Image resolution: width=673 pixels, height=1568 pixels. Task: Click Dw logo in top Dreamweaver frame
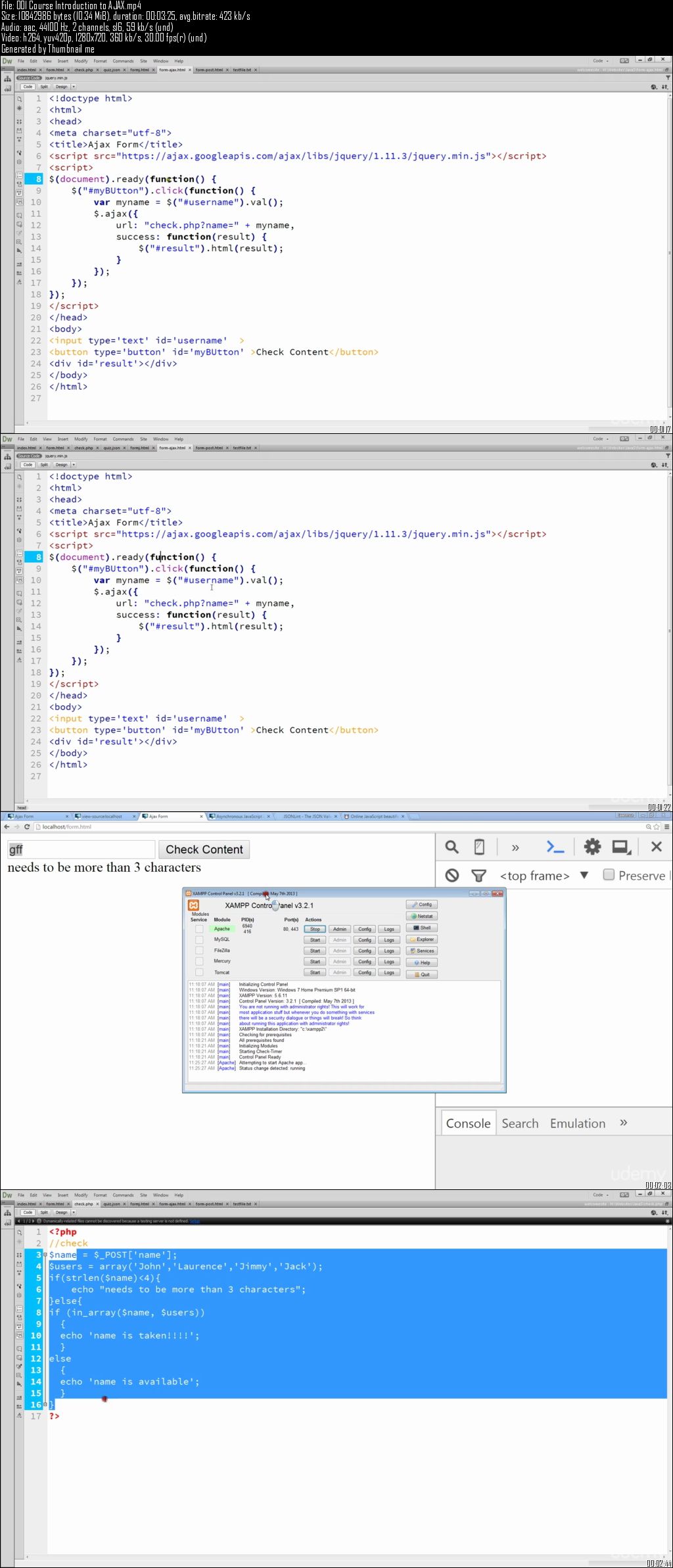point(7,61)
